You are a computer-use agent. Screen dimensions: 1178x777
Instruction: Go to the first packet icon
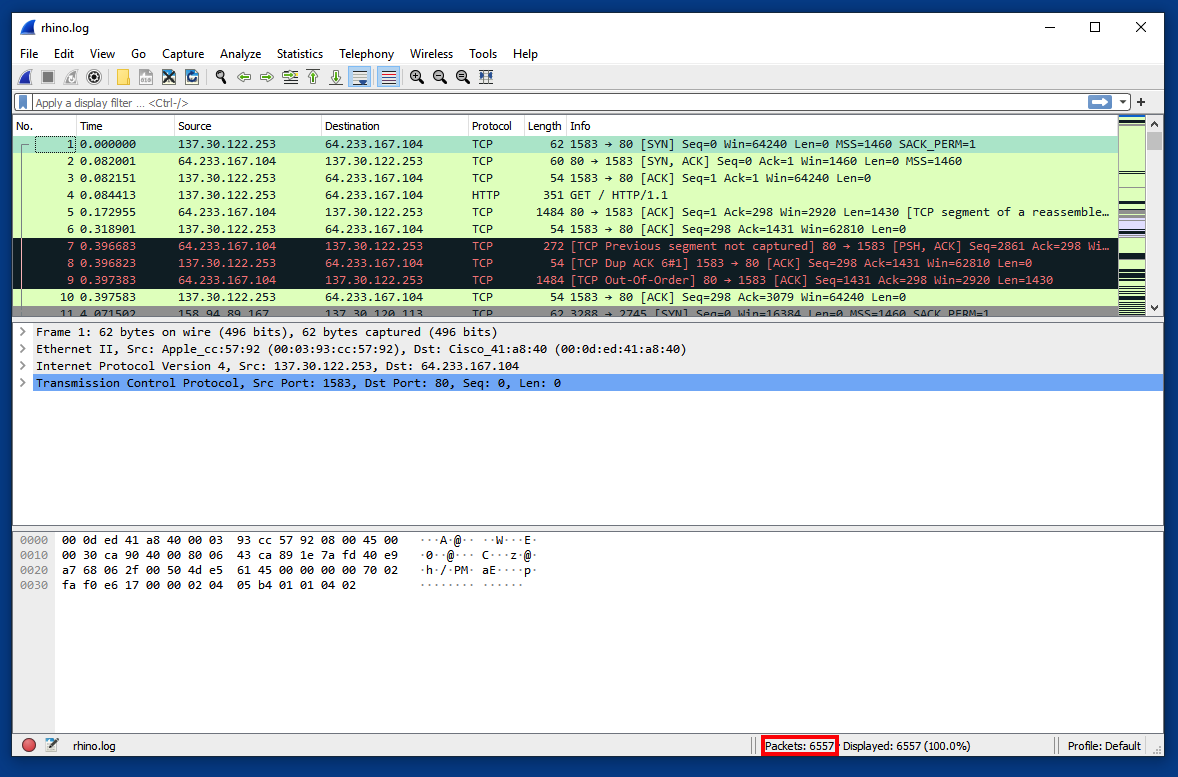[x=313, y=77]
